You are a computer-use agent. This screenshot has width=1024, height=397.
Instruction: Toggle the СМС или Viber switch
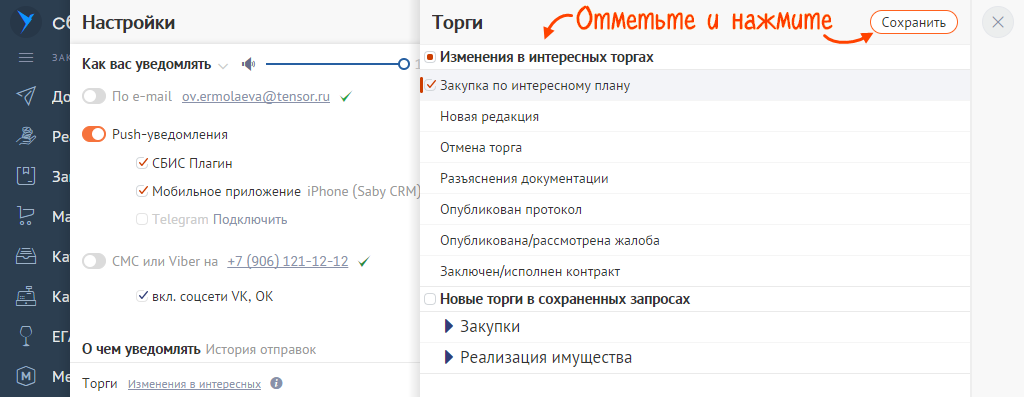point(94,261)
